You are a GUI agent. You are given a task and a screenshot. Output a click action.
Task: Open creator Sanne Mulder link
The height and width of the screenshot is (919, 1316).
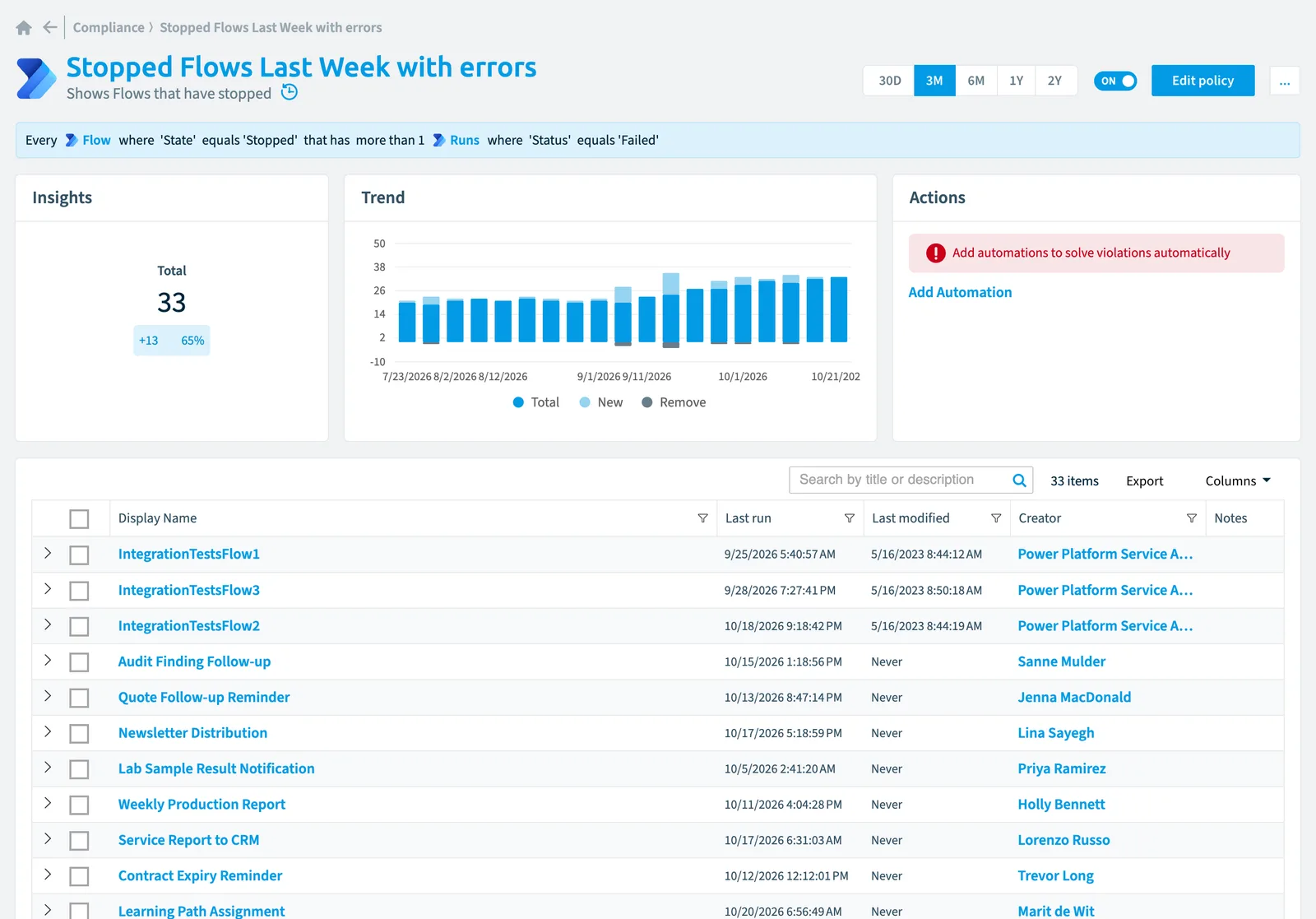pyautogui.click(x=1061, y=661)
